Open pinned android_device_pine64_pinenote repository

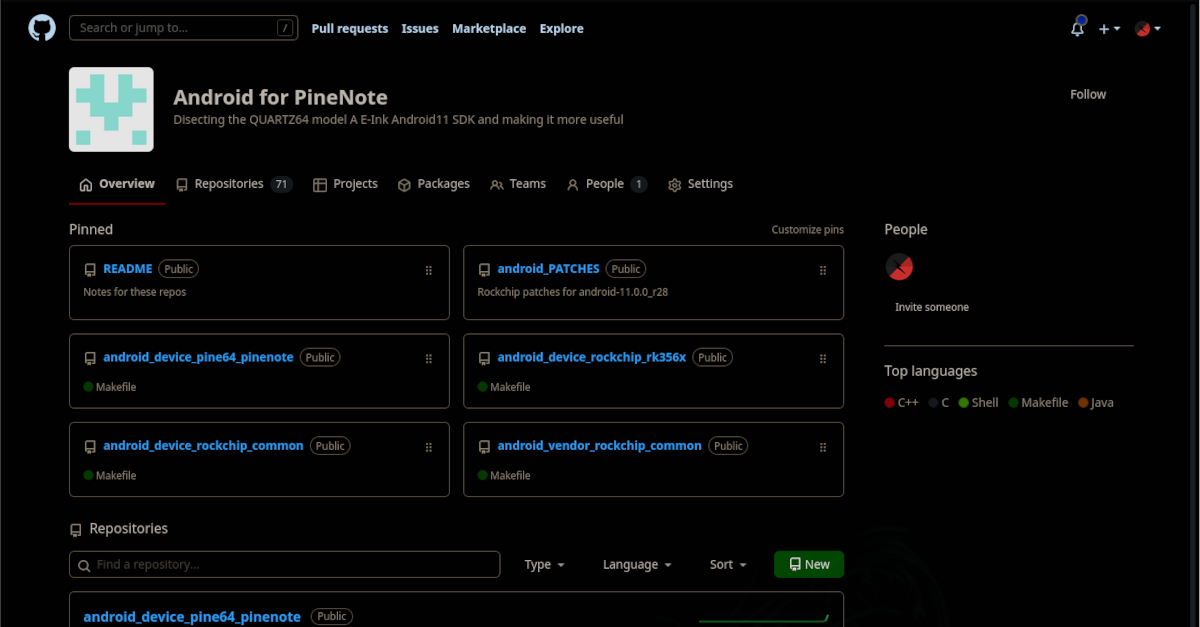(x=198, y=357)
